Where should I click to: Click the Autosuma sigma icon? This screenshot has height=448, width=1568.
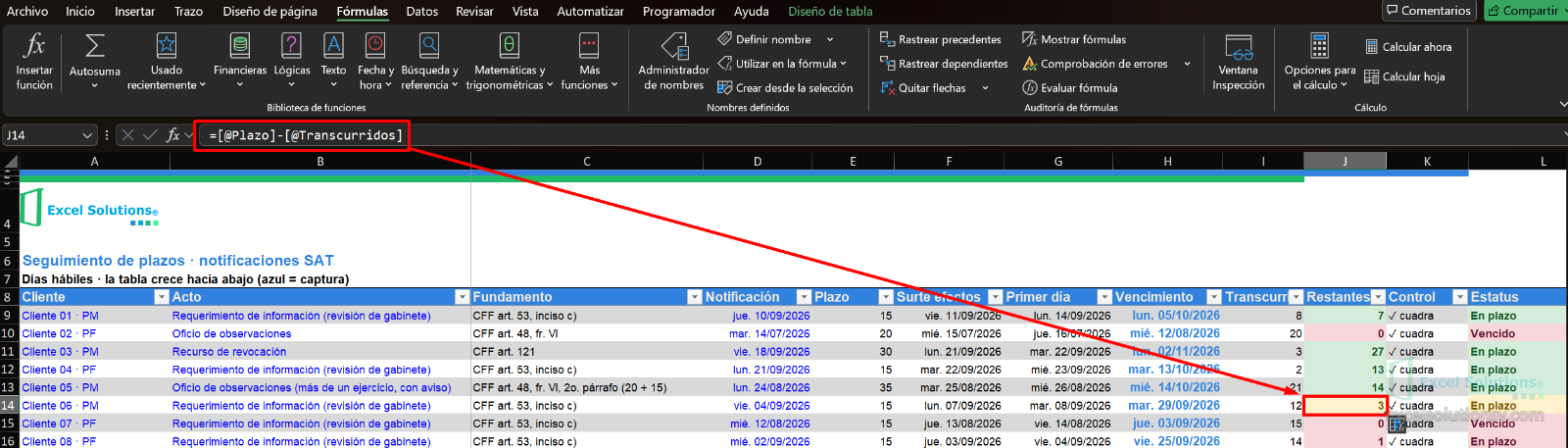[95, 45]
